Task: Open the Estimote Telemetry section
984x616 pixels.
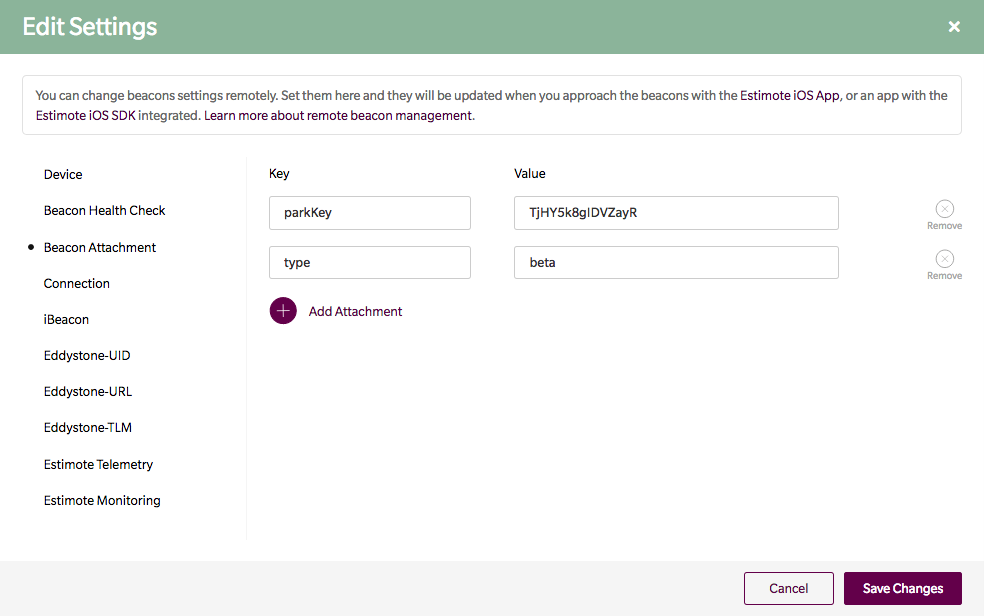Action: [98, 464]
